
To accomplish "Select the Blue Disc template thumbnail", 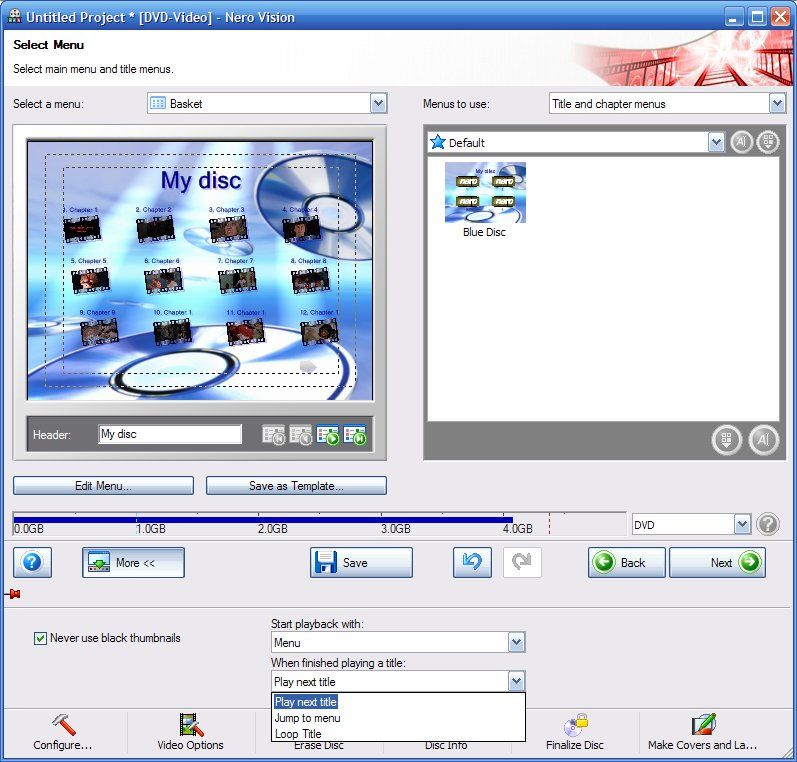I will pyautogui.click(x=485, y=193).
